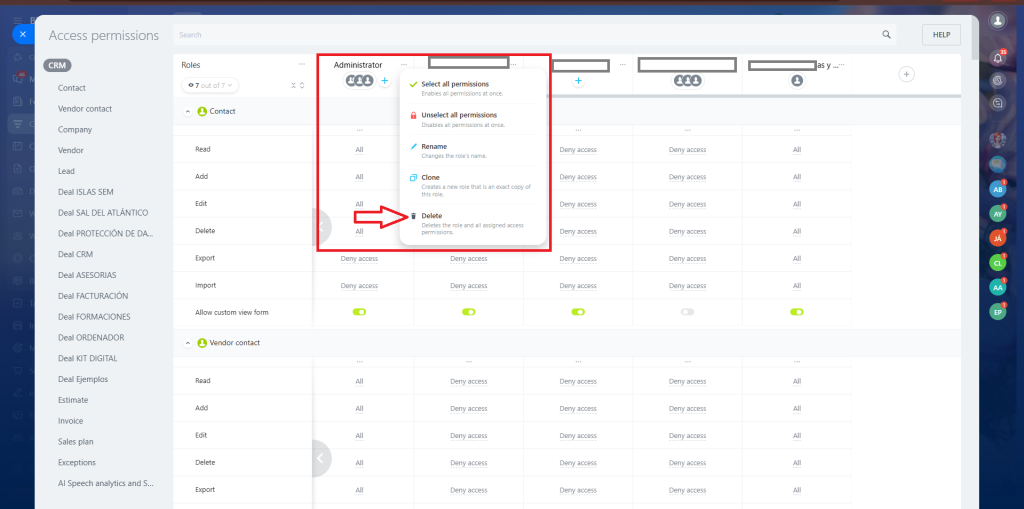Viewport: 1024px width, 509px height.
Task: Click the search magnifier icon
Action: [x=886, y=35]
